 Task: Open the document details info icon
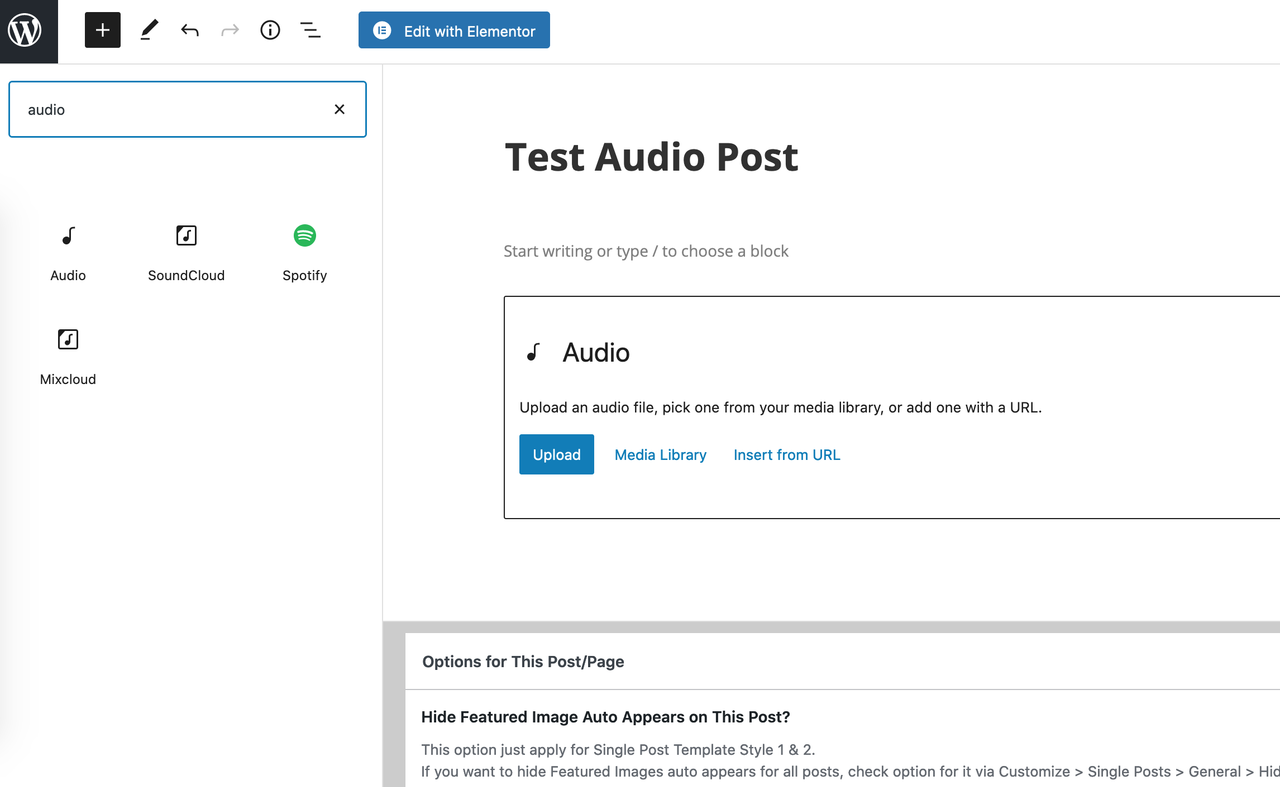[270, 30]
